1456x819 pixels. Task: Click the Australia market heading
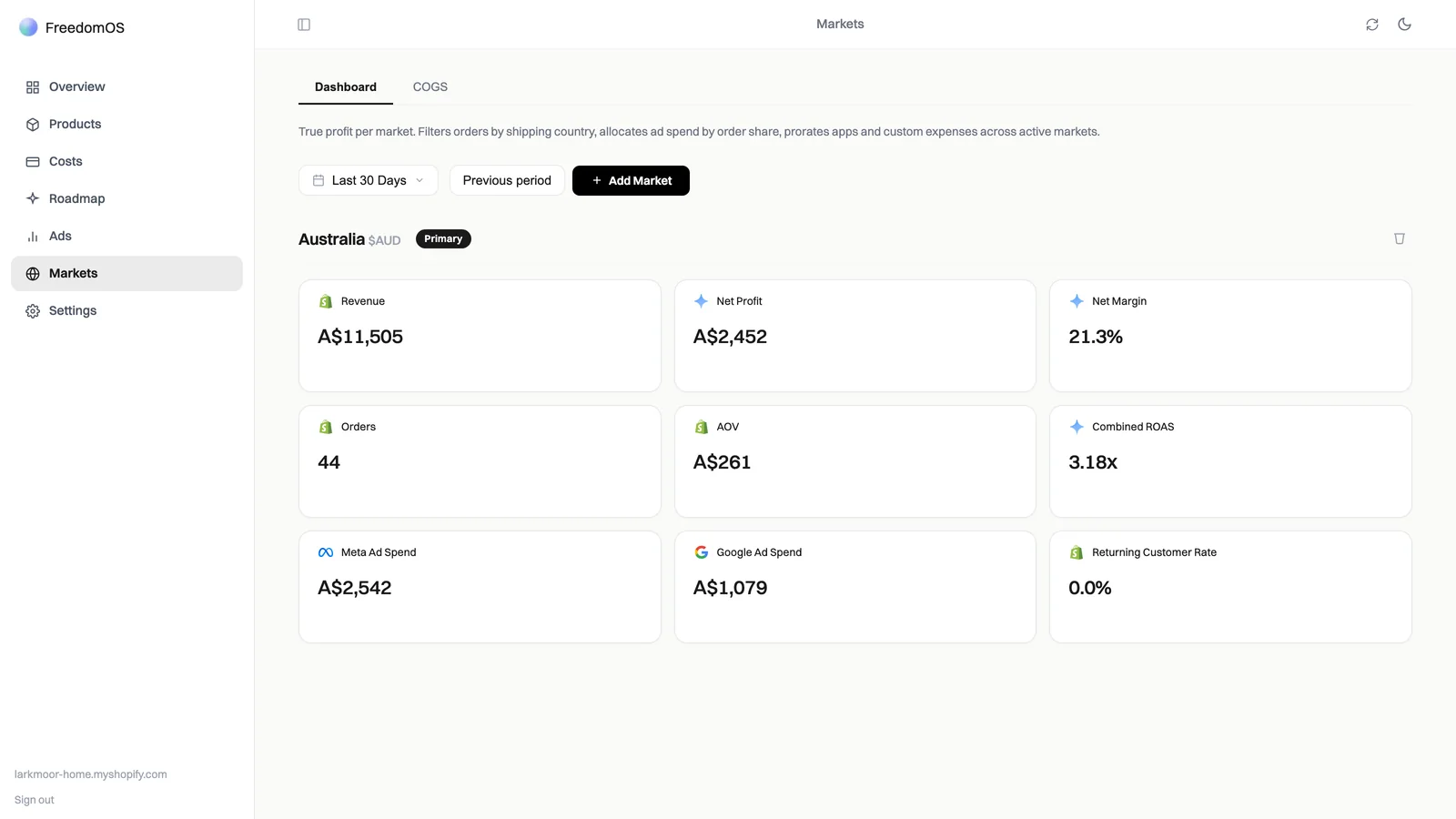[x=331, y=238]
